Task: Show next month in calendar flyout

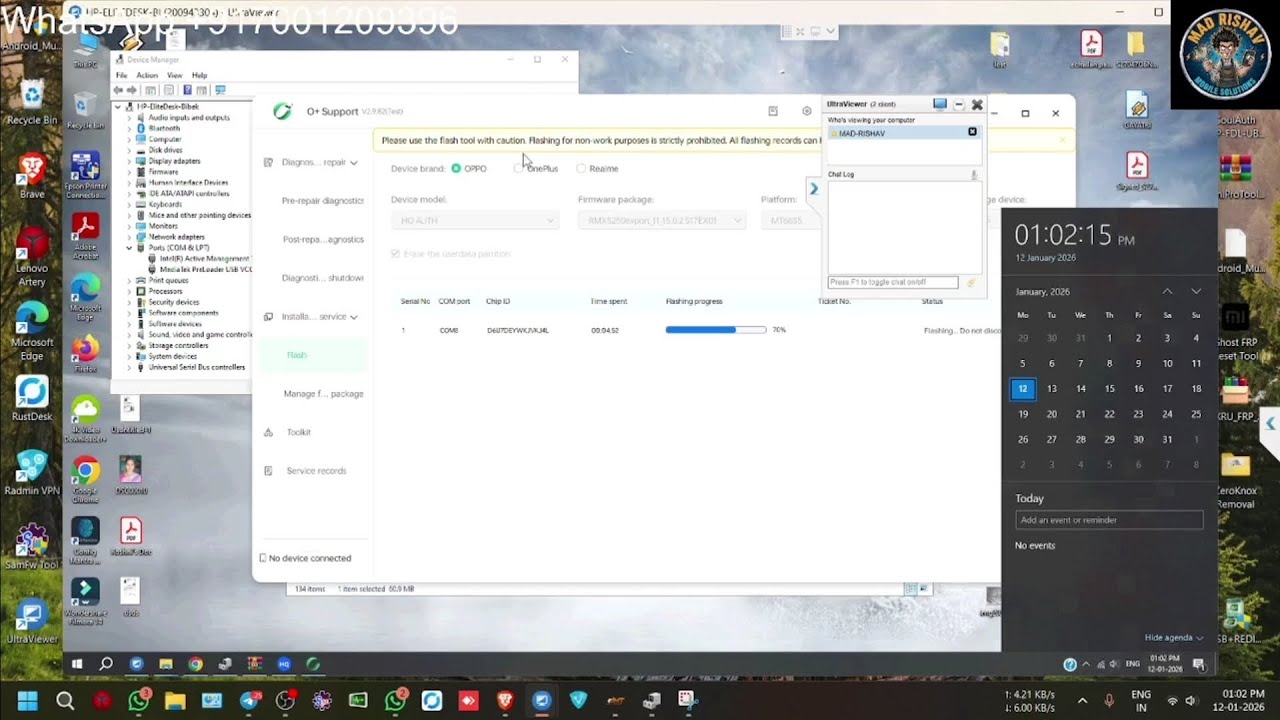Action: pyautogui.click(x=1196, y=291)
